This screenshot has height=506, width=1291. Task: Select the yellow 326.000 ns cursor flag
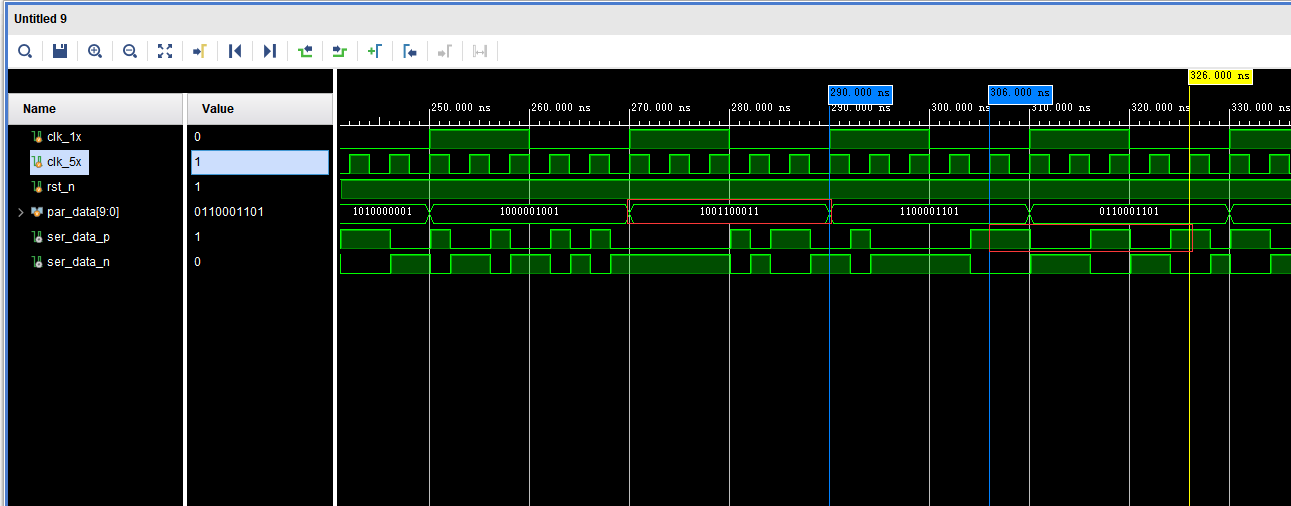[1220, 75]
